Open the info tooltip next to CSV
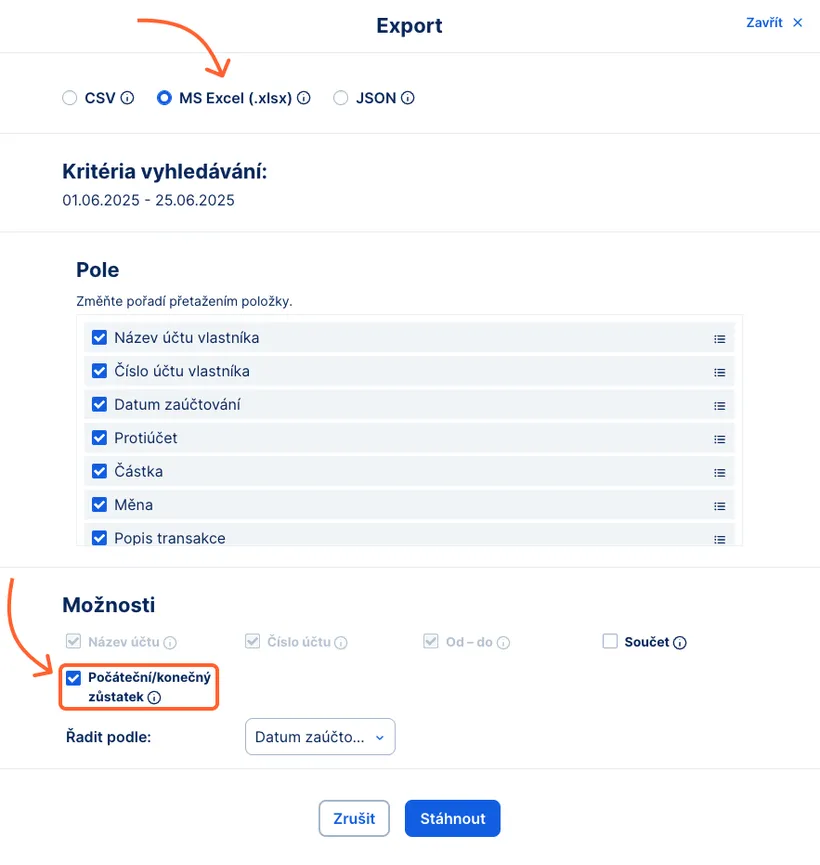The width and height of the screenshot is (820, 865). click(x=125, y=97)
